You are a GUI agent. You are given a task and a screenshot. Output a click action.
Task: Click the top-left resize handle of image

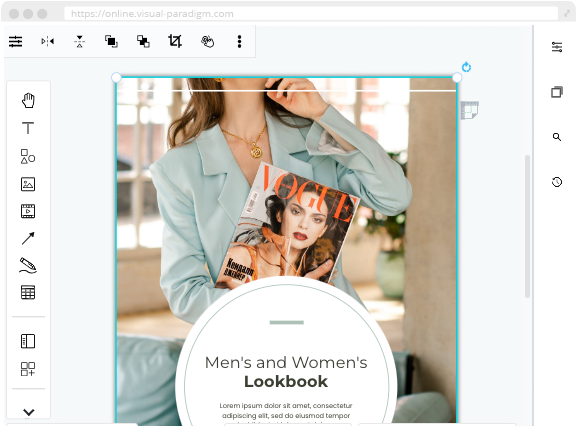[x=116, y=77]
